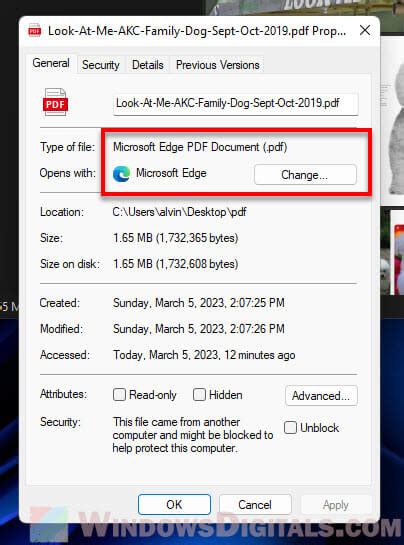Open the Previous Versions tab
Image resolution: width=404 pixels, height=545 pixels.
(x=218, y=65)
